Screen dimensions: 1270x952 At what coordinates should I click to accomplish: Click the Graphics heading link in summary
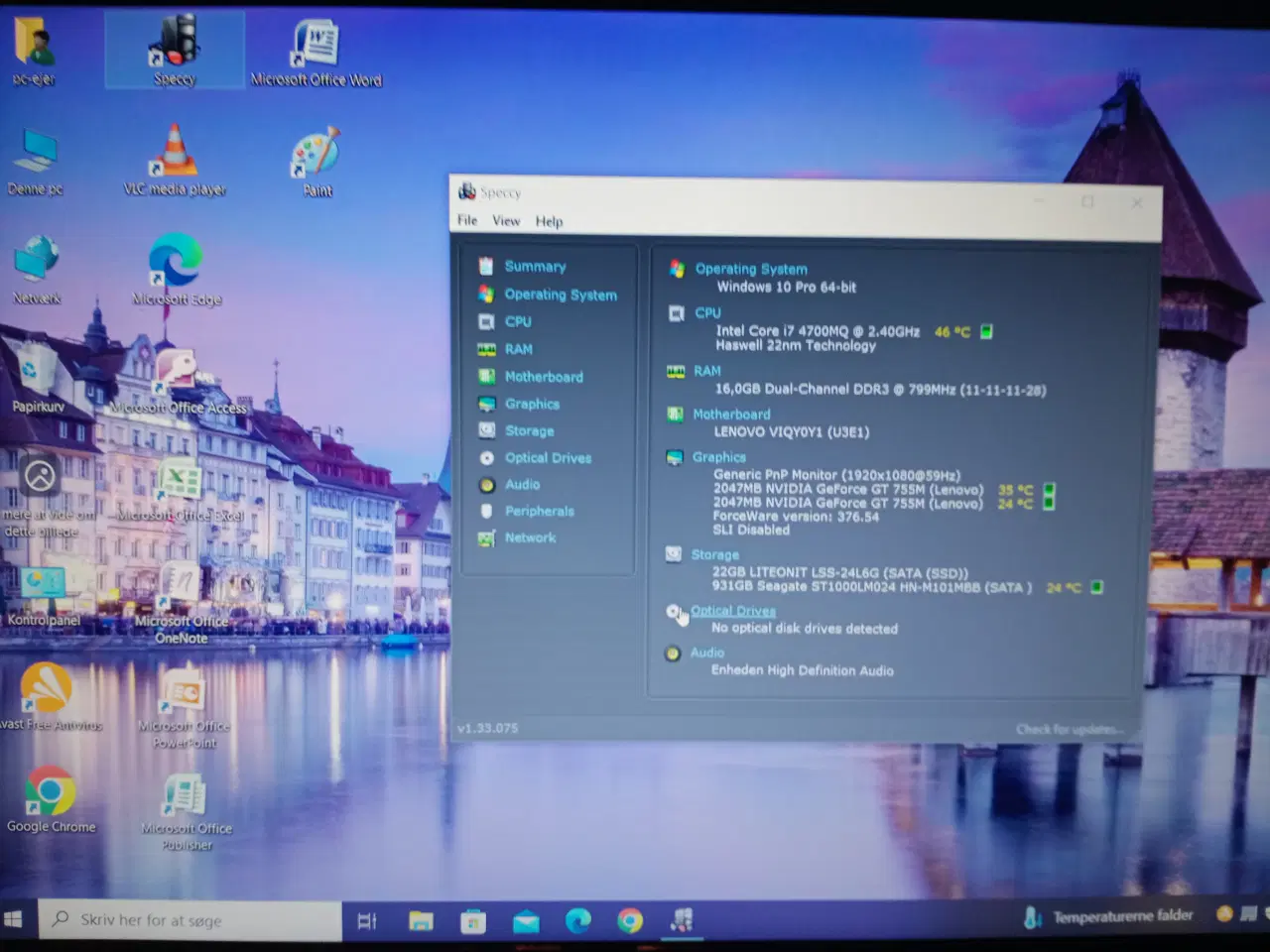point(719,457)
